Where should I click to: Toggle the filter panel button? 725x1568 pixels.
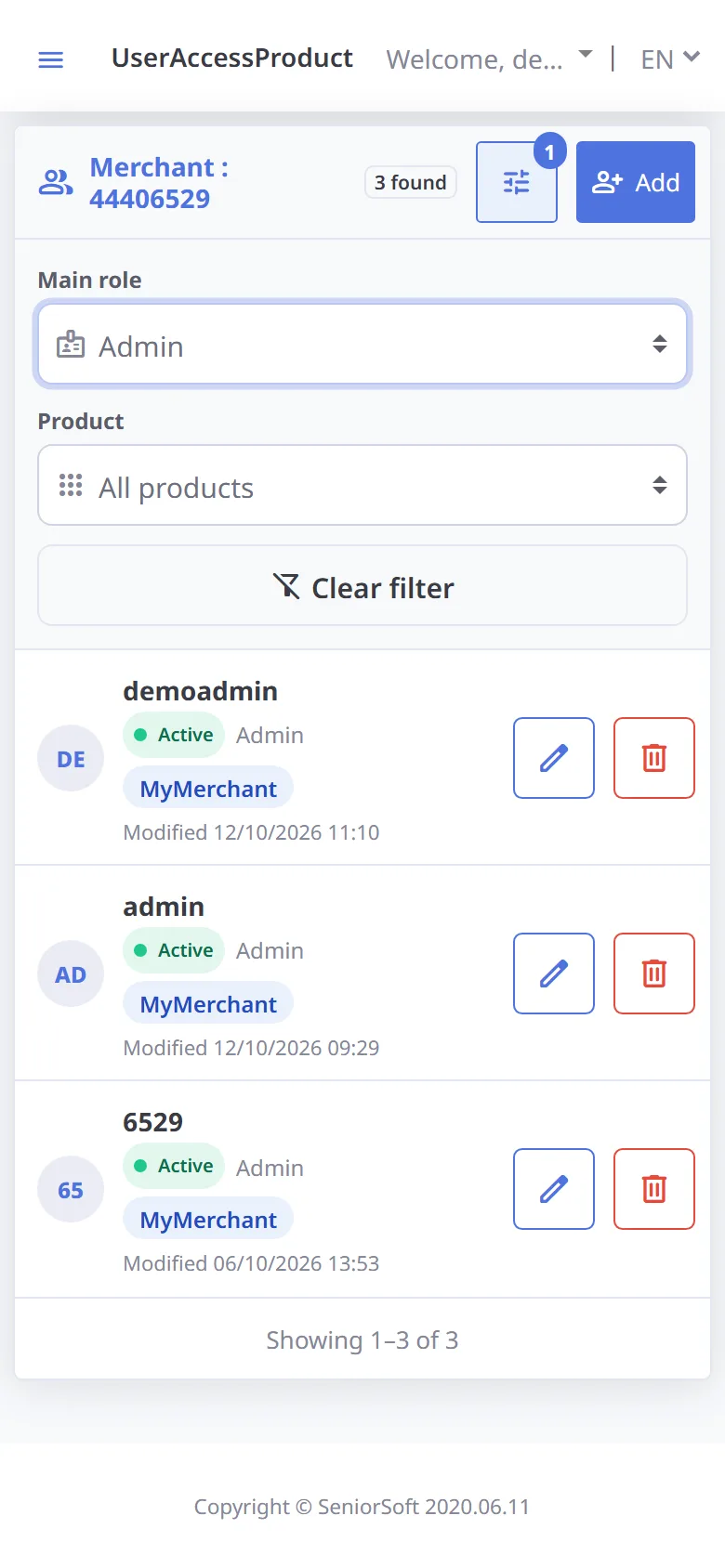click(517, 182)
